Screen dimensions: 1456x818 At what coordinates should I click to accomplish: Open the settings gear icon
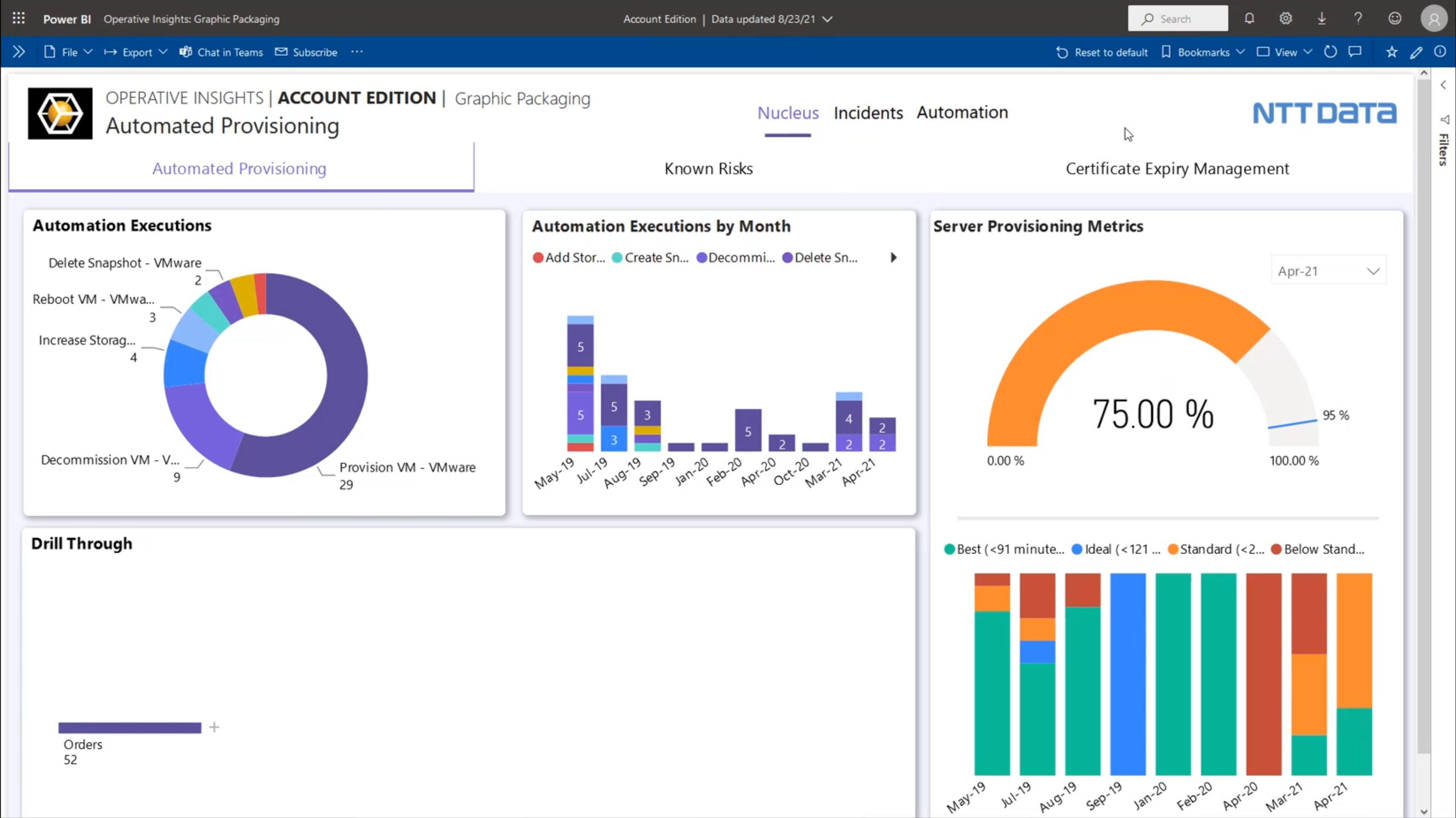(1285, 19)
